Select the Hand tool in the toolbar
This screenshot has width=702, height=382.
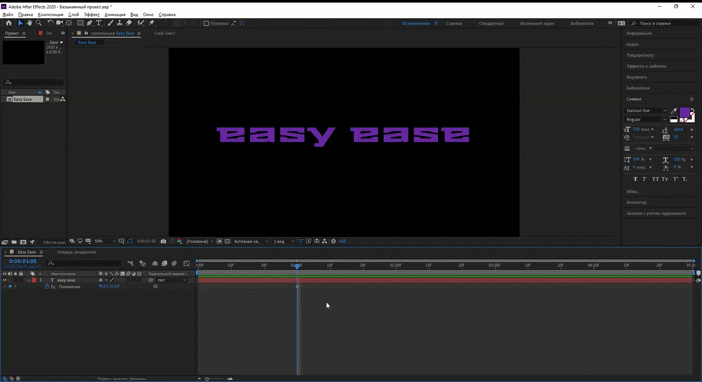[30, 23]
